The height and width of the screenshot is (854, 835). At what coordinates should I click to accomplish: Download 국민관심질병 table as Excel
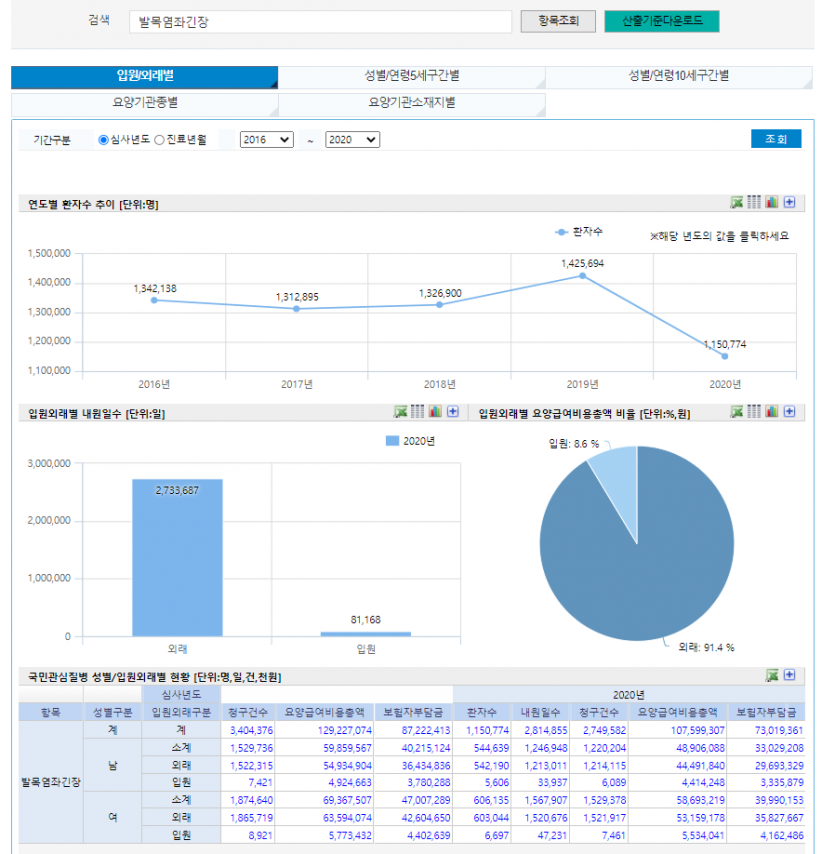coord(772,676)
